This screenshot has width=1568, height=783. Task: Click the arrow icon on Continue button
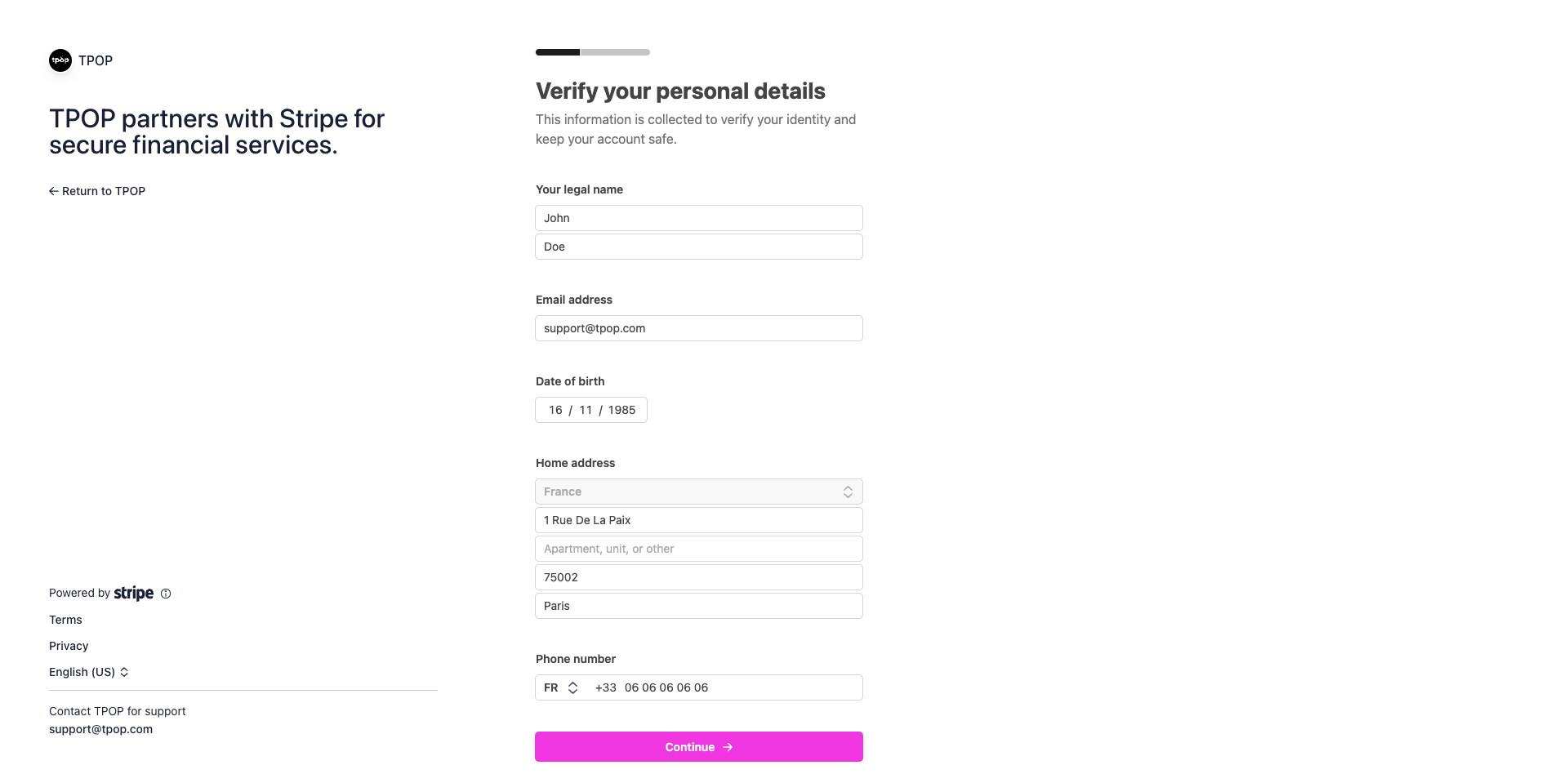click(x=728, y=747)
